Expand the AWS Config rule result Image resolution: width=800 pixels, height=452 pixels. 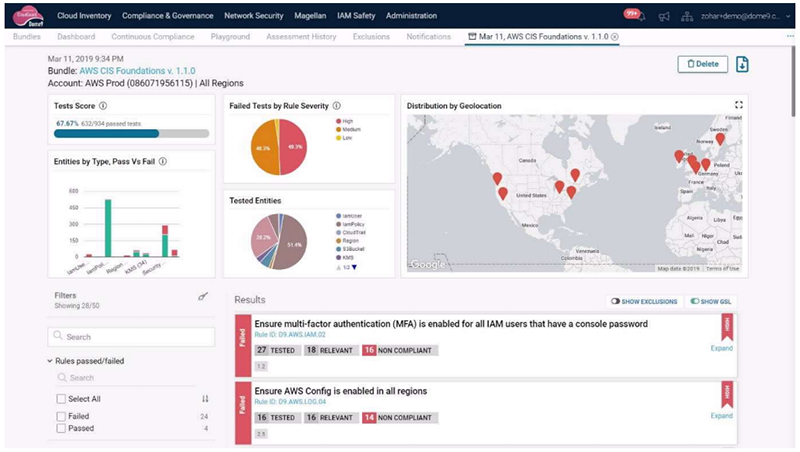click(x=721, y=416)
